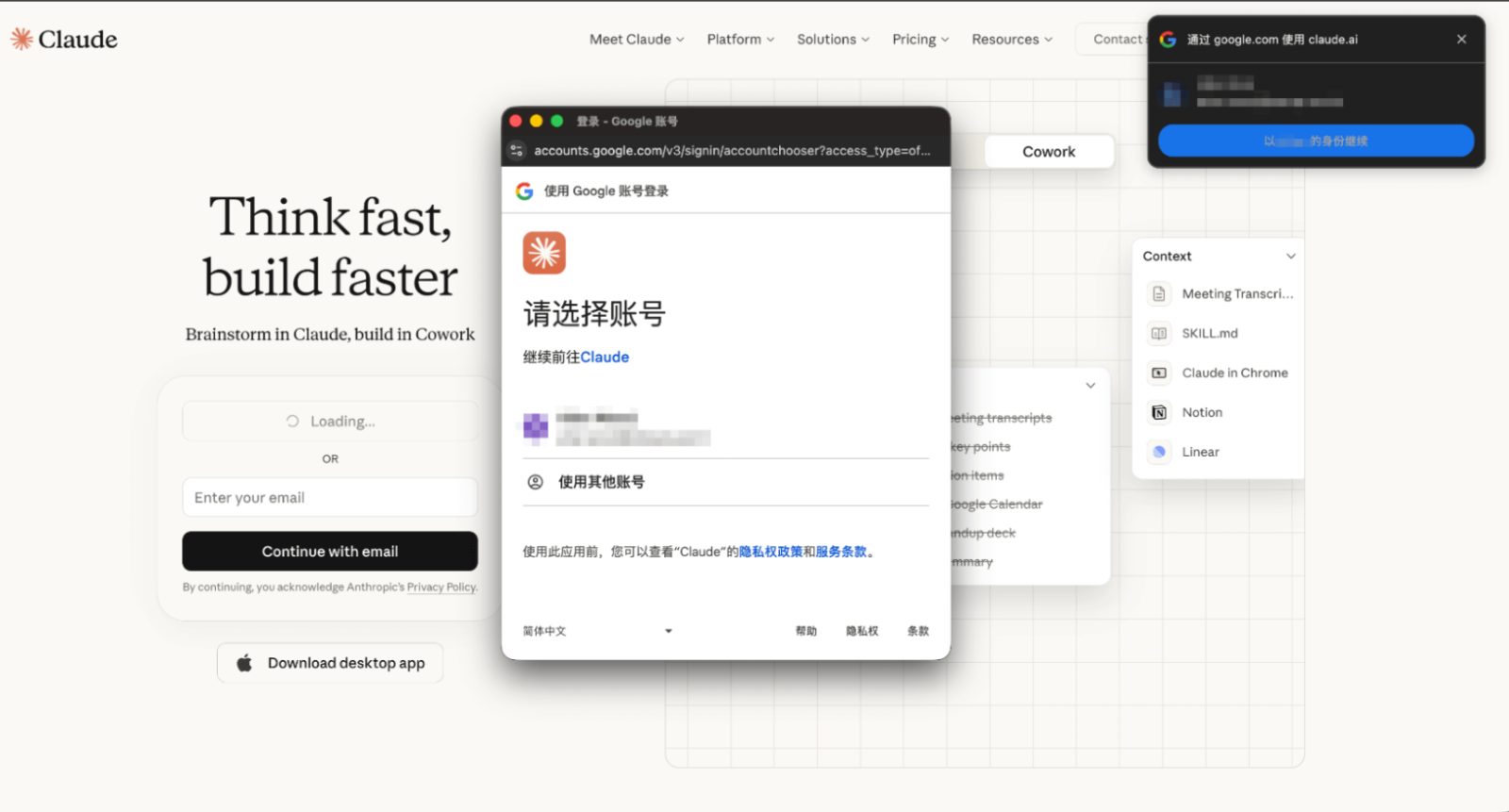Screen dimensions: 1509x812
Task: Click the orange Claude app icon in the account chooser
Action: 544,253
